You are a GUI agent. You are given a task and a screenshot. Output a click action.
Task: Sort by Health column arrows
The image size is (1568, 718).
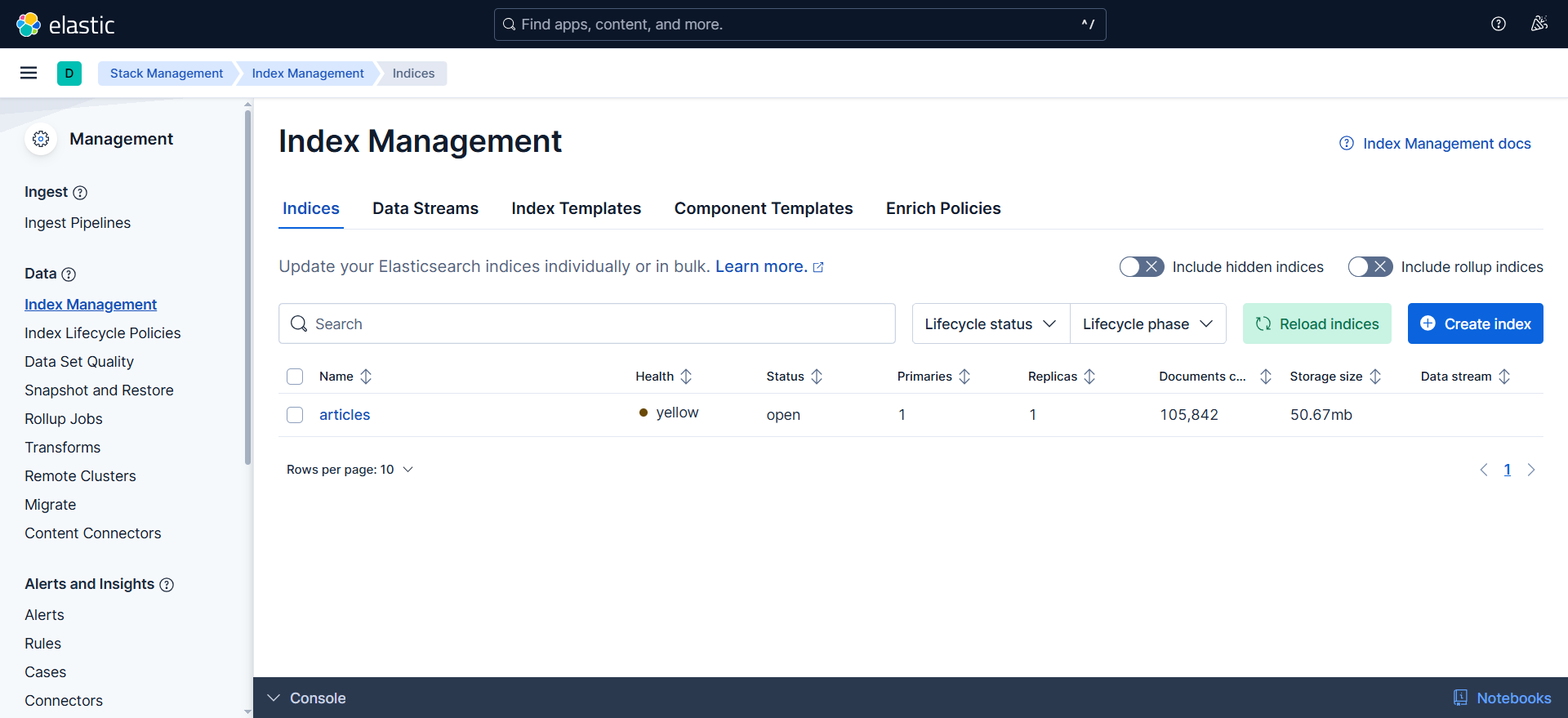pyautogui.click(x=686, y=377)
